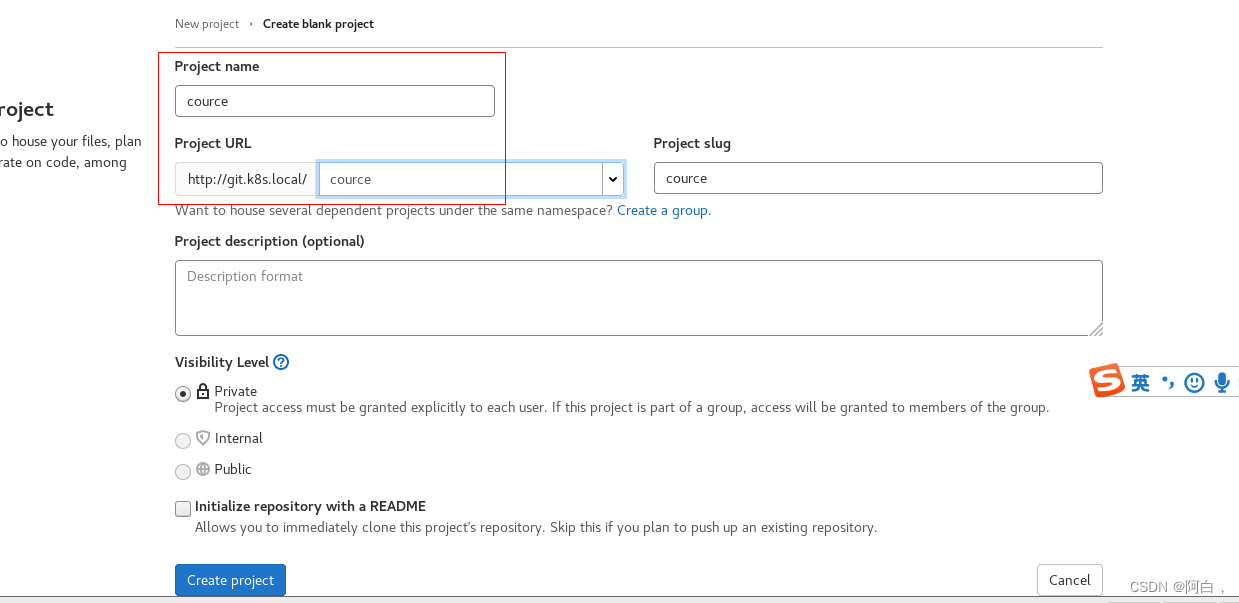1239x603 pixels.
Task: Select the Private visibility radio button
Action: pyautogui.click(x=183, y=394)
